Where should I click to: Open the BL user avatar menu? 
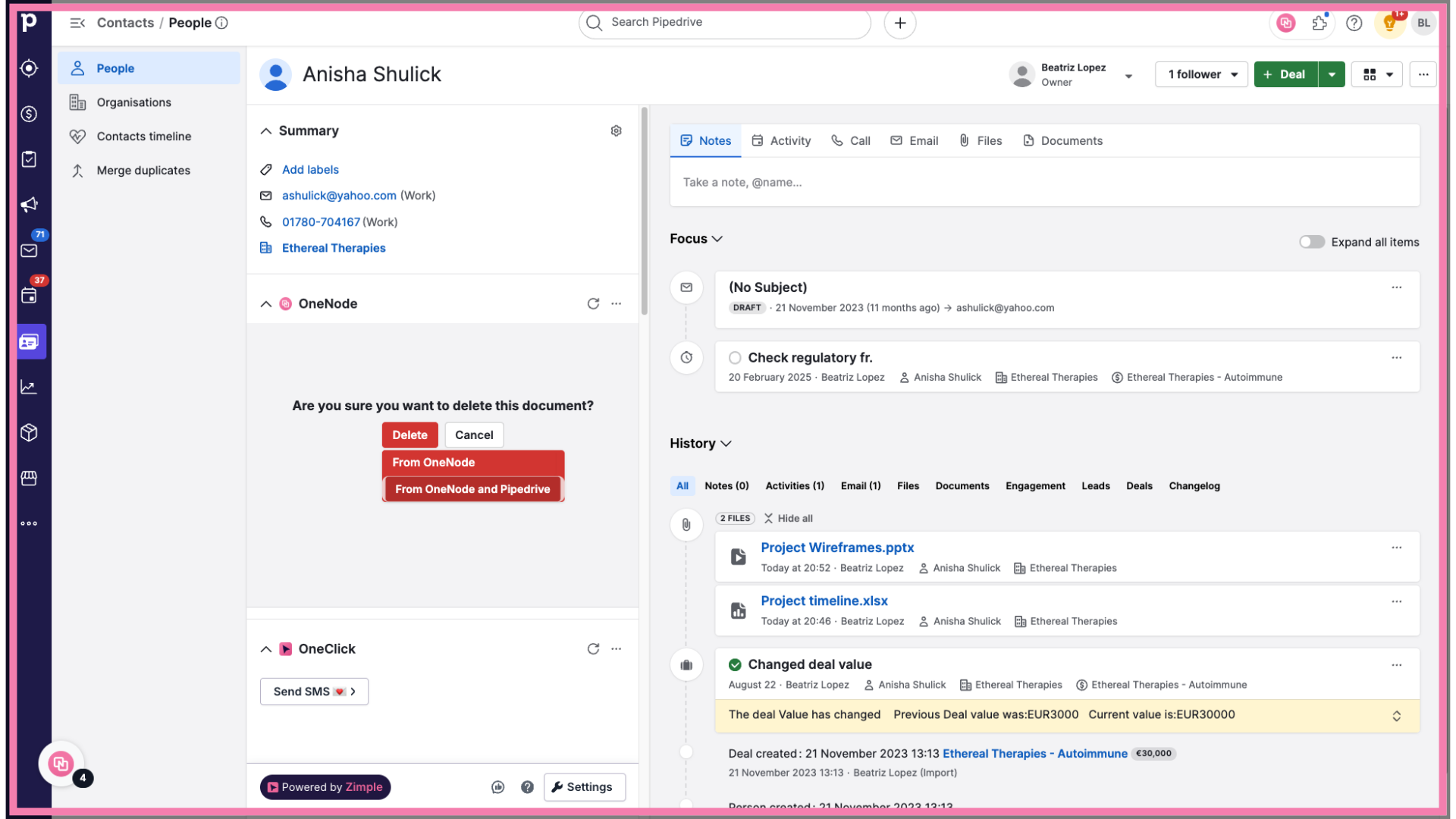coord(1424,23)
